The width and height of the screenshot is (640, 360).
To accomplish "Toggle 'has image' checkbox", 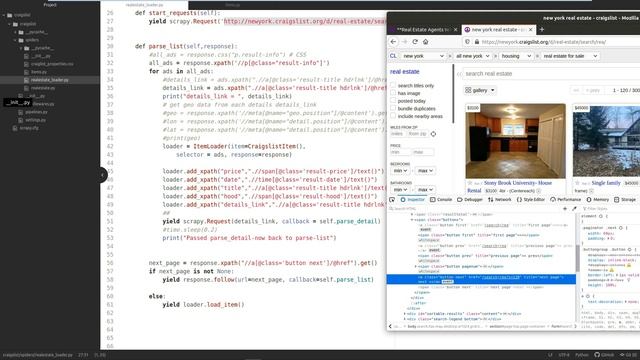I will click(393, 93).
